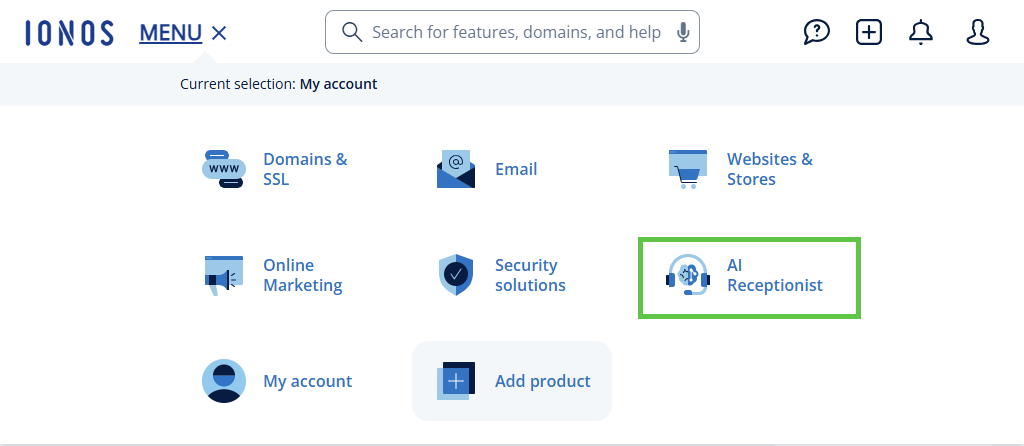The image size is (1024, 446).
Task: Click the Websites & Stores cart icon
Action: point(688,169)
